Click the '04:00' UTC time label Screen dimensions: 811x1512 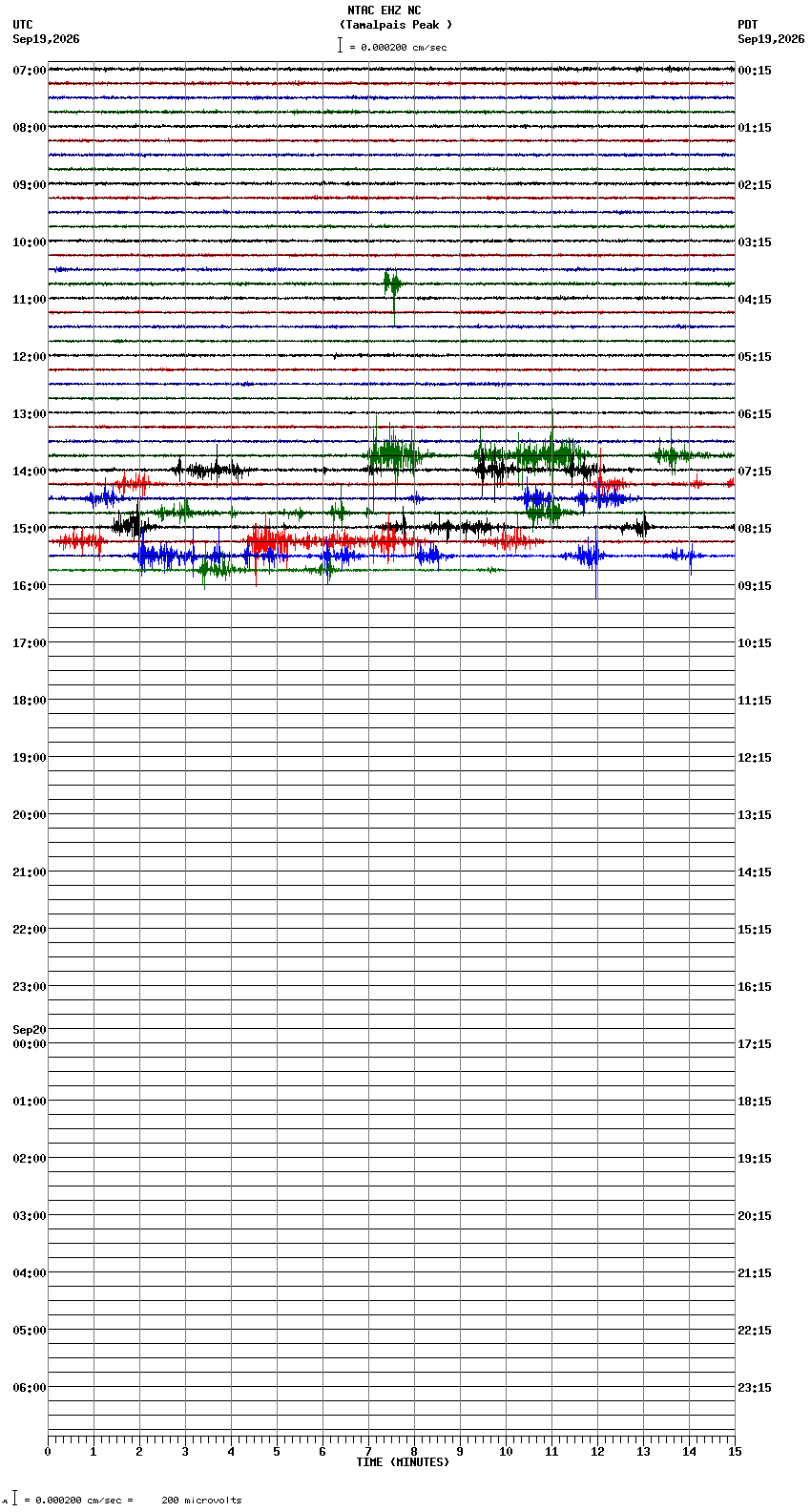tap(30, 1273)
